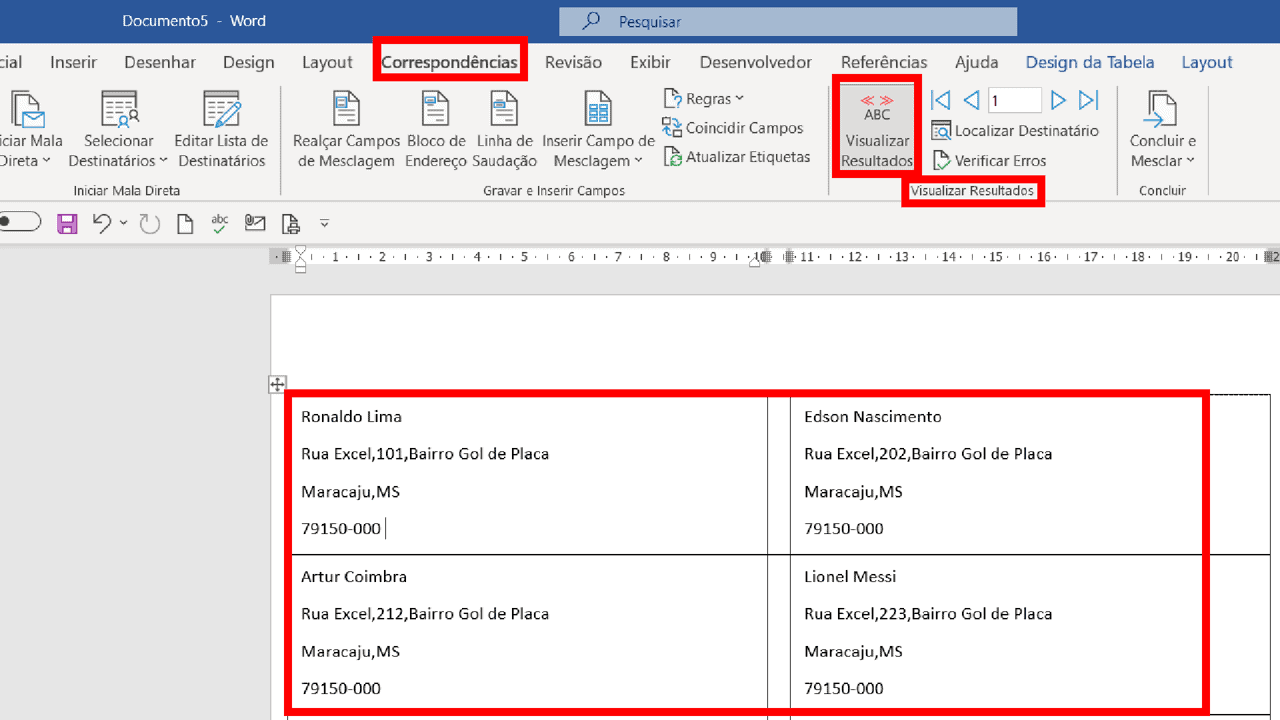The width and height of the screenshot is (1280, 720).
Task: Click Atualizar Etiquetas
Action: [x=737, y=157]
